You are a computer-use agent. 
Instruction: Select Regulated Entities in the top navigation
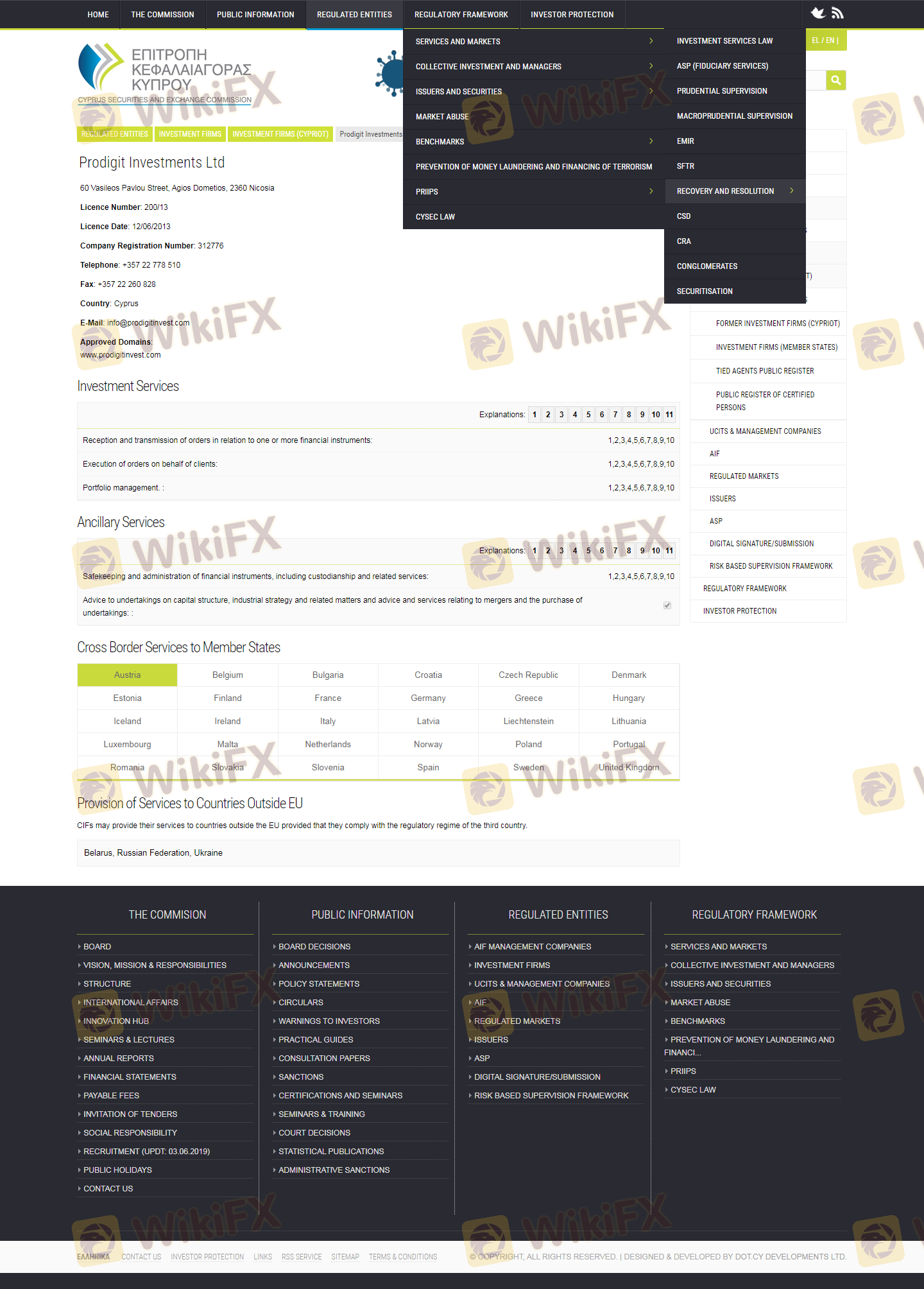(354, 14)
